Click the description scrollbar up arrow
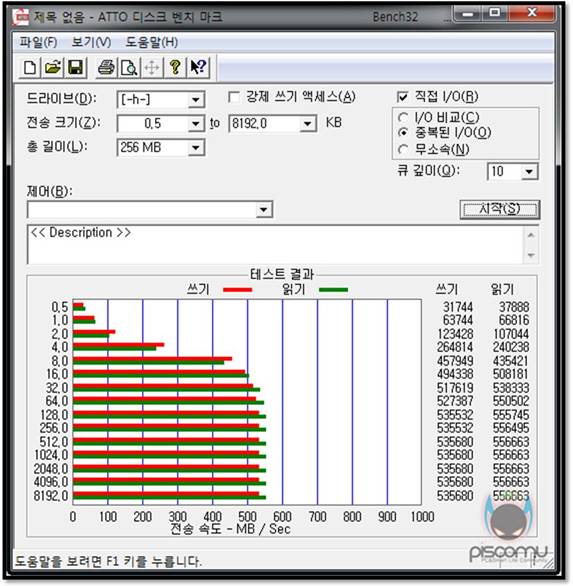 point(531,235)
